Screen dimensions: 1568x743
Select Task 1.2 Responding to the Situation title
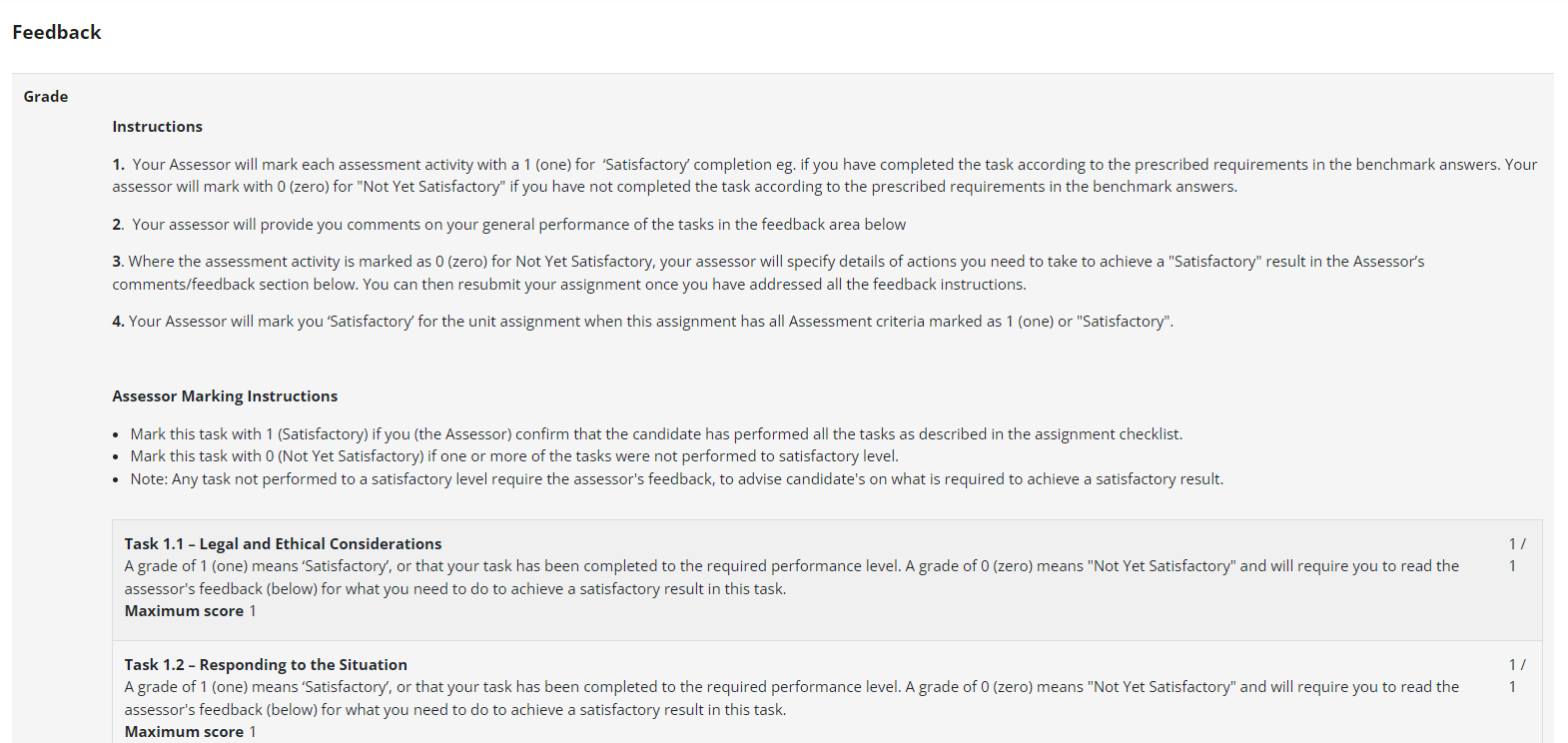point(266,665)
